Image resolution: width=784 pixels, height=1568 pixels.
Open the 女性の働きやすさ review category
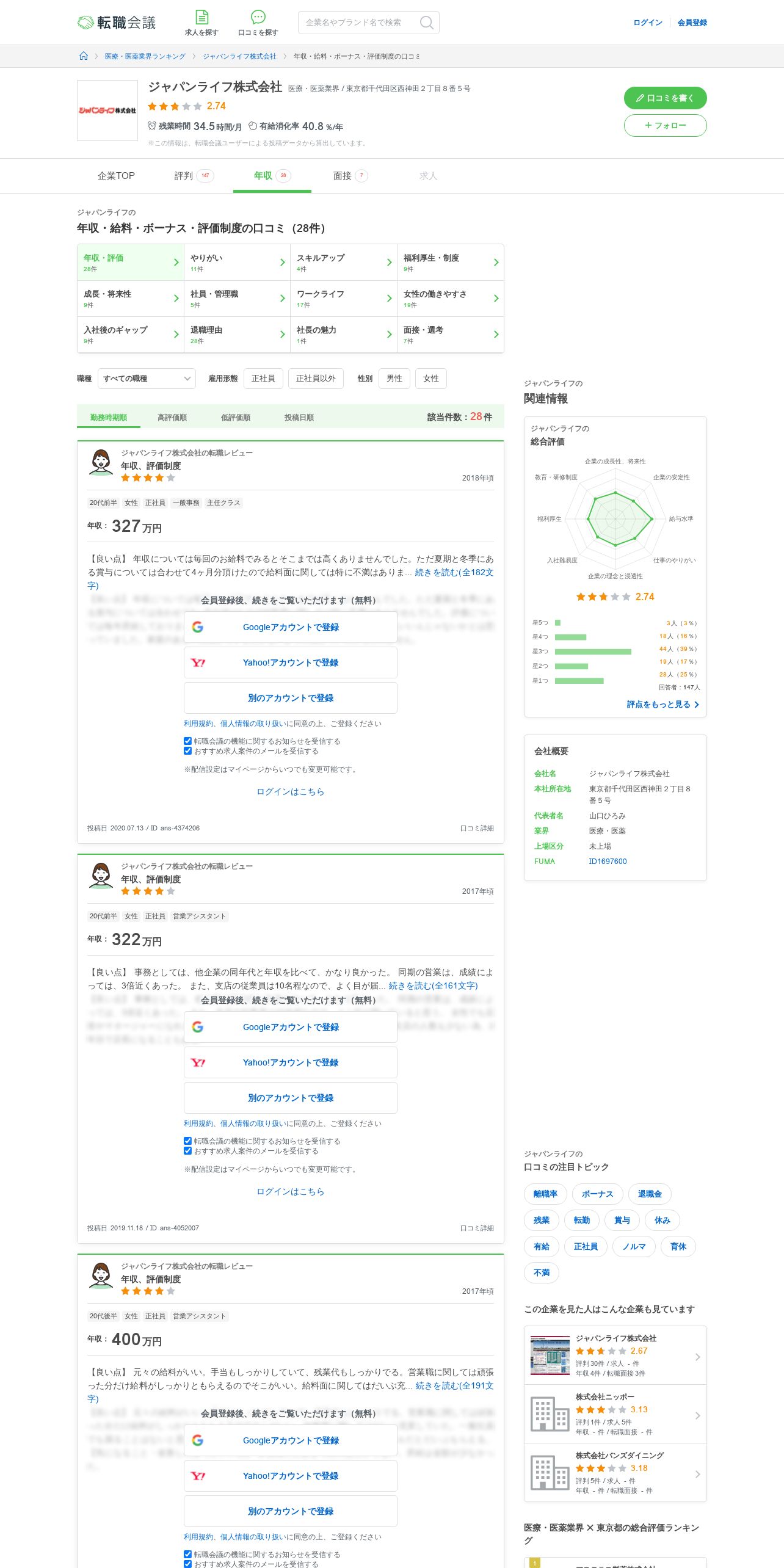pos(451,299)
